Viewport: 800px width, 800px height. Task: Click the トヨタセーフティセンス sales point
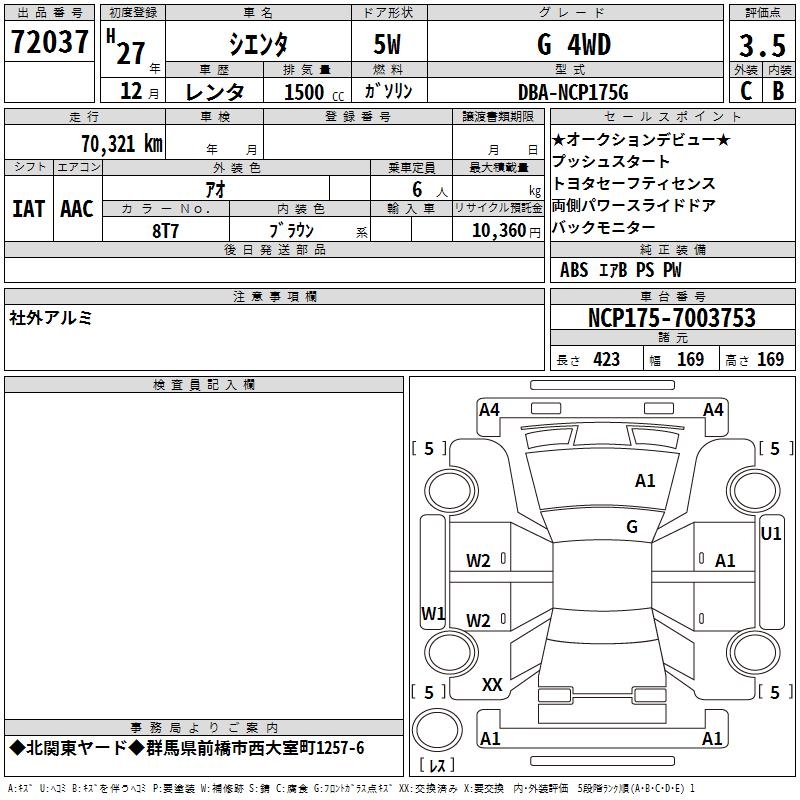pos(633,183)
